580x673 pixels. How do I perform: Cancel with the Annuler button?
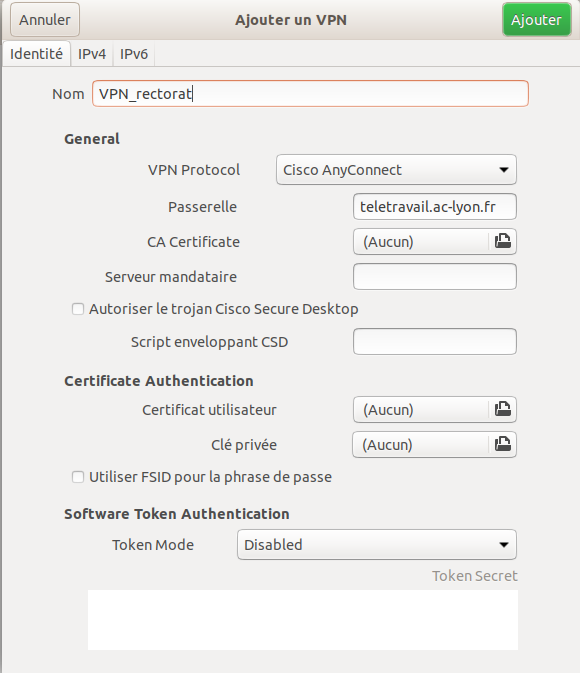pos(45,20)
